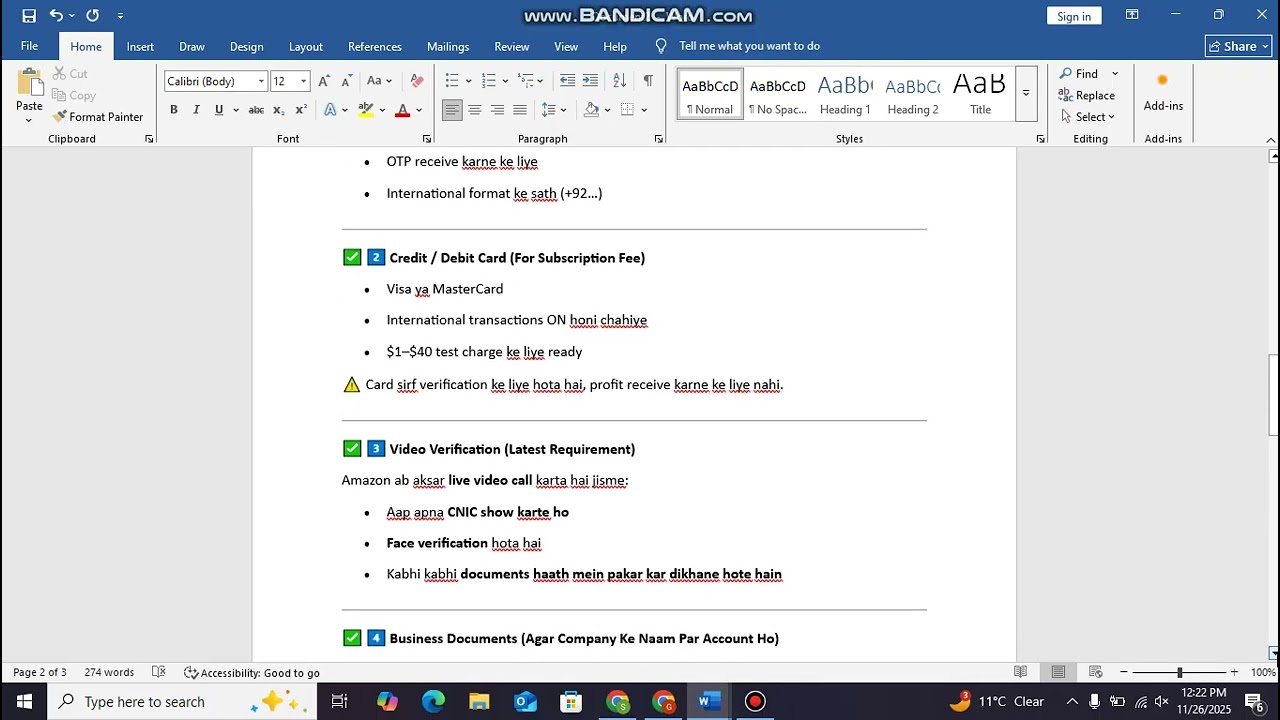1280x720 pixels.
Task: Click the Redo repeat icon
Action: pos(92,15)
